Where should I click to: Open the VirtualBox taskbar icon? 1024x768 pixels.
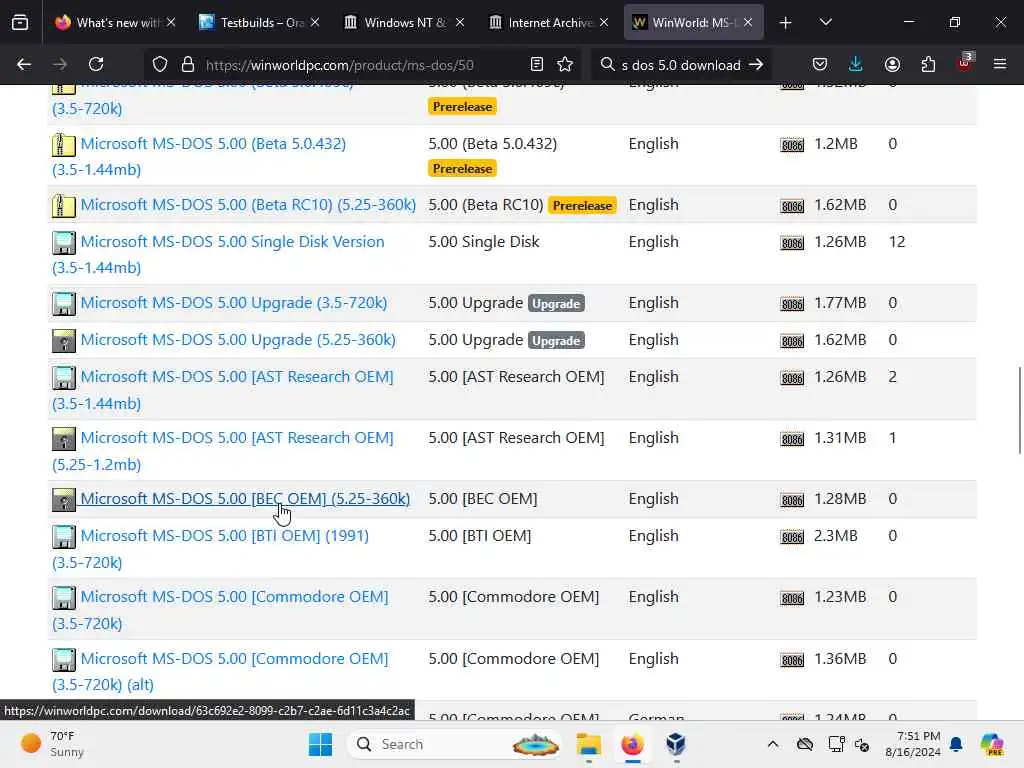[x=676, y=744]
